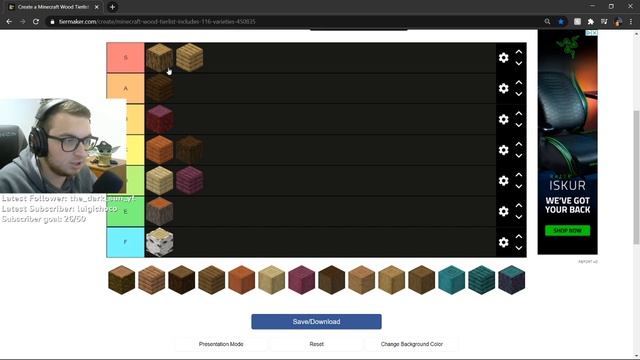Screen dimensions: 640x360
Task: Select the birch log block in F tier
Action: (x=160, y=242)
